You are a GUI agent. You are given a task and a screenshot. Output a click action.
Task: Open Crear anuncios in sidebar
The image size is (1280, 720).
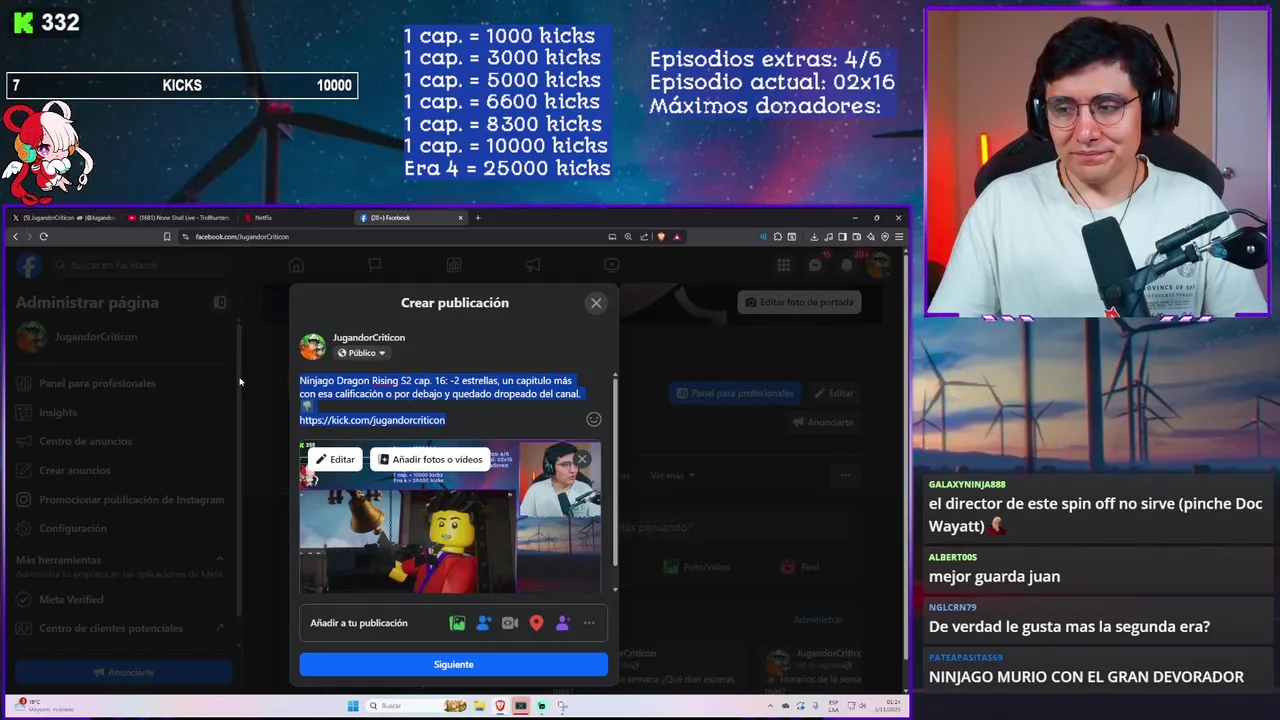[x=75, y=470]
